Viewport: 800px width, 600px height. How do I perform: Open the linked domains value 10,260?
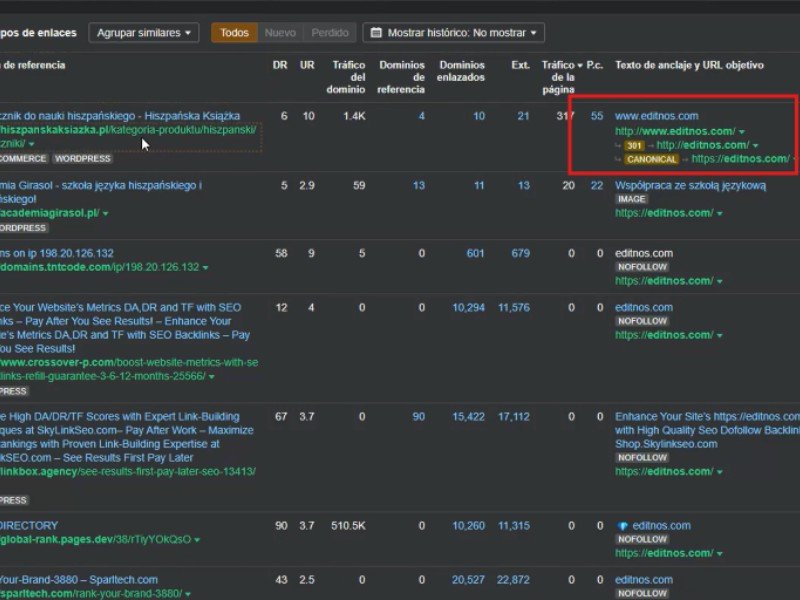468,526
